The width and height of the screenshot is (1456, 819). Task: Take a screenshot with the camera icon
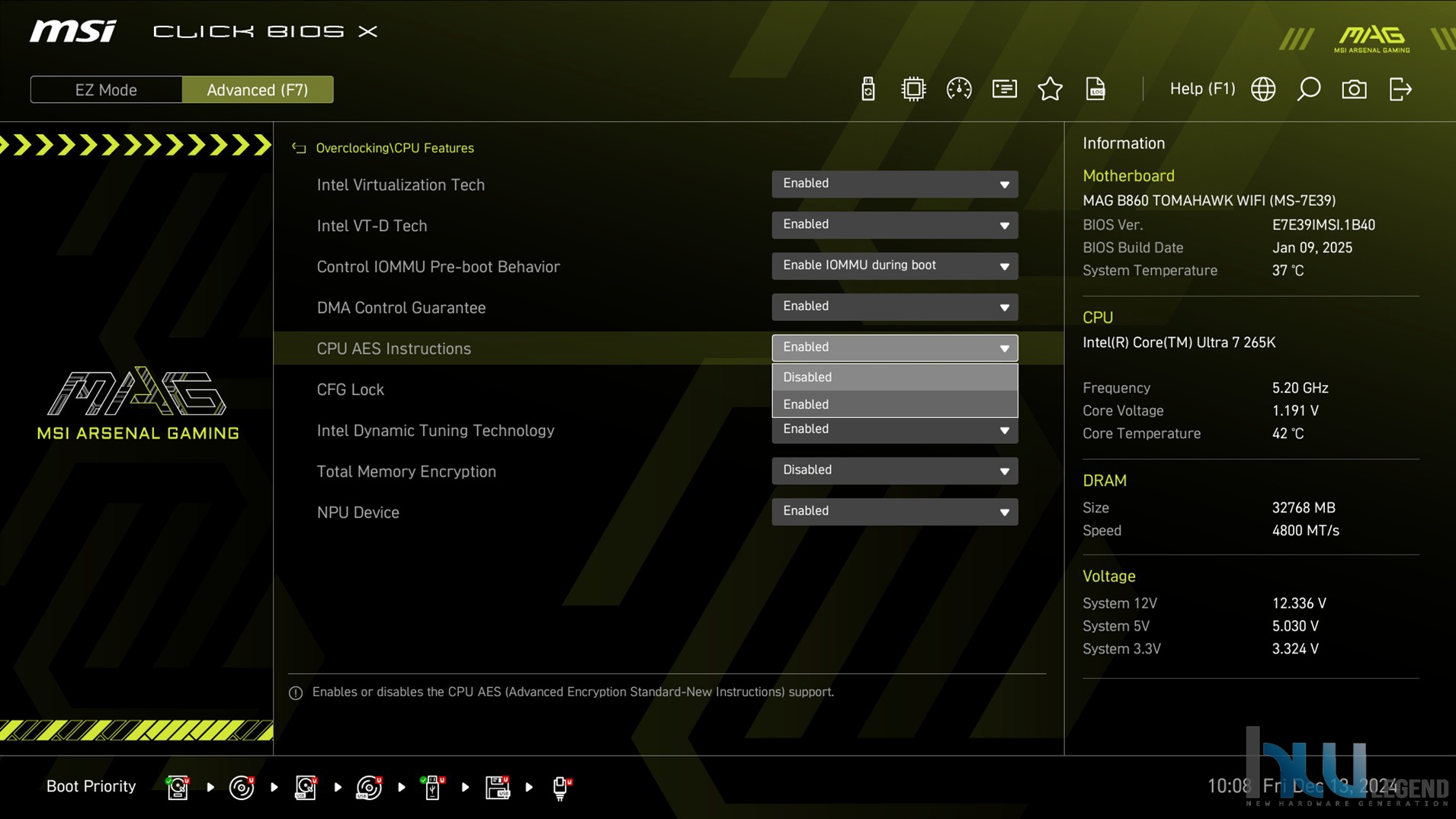pyautogui.click(x=1354, y=89)
